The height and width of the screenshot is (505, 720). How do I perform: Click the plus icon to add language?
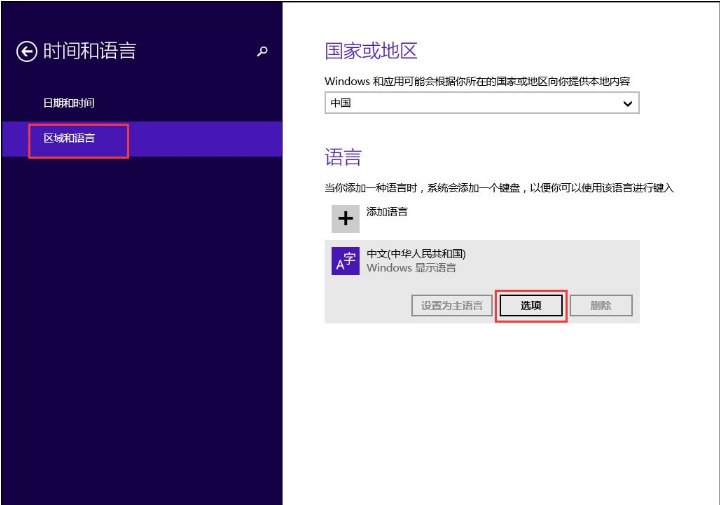tap(346, 219)
